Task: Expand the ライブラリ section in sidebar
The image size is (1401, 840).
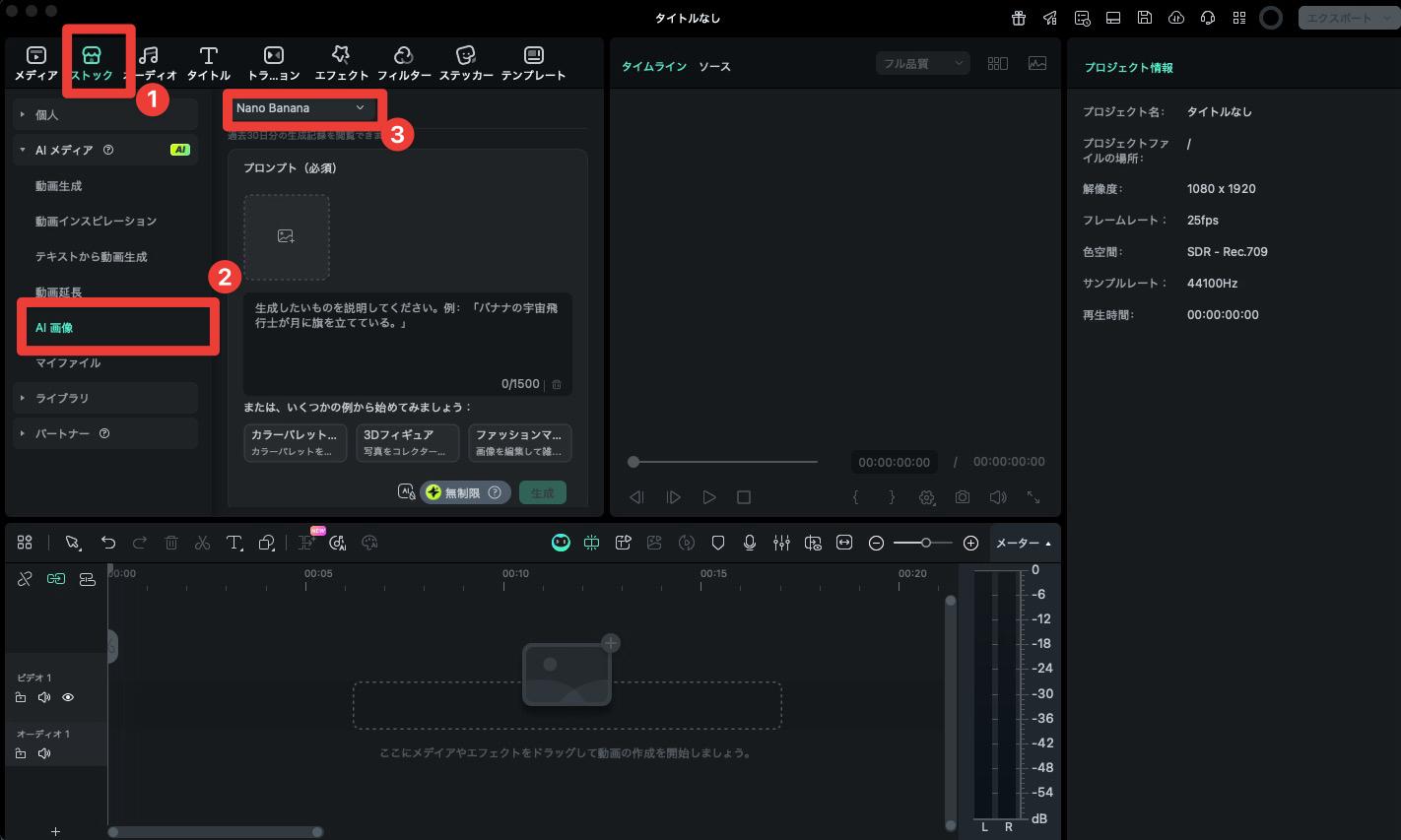Action: point(62,398)
